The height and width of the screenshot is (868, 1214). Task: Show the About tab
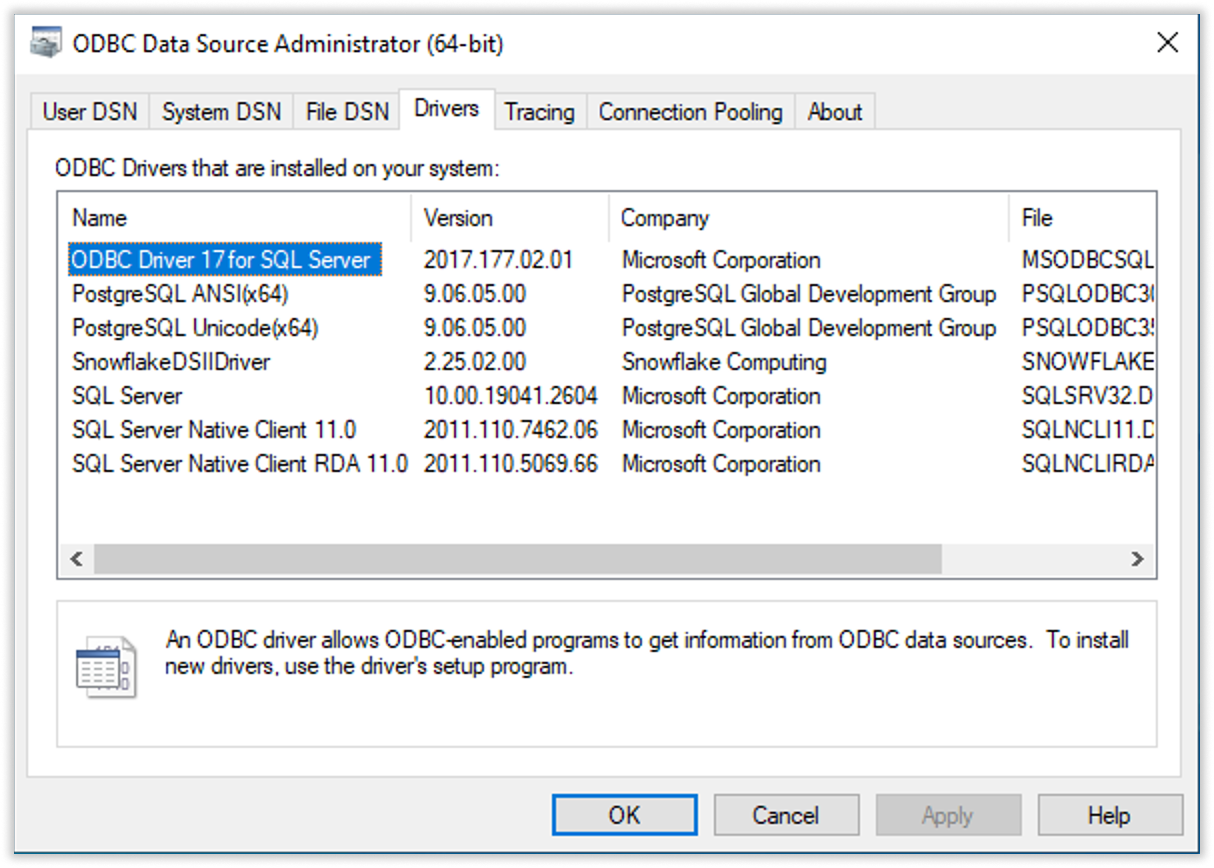pyautogui.click(x=835, y=112)
